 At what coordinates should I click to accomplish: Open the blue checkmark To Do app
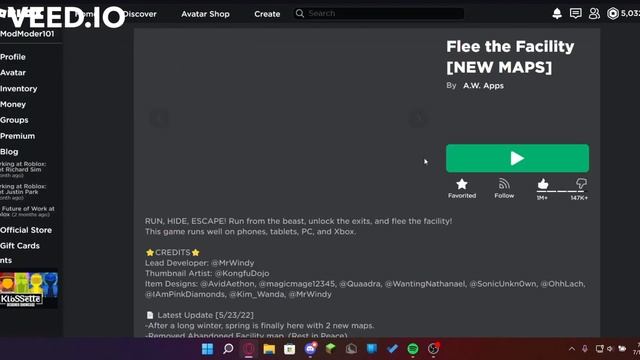coord(392,349)
